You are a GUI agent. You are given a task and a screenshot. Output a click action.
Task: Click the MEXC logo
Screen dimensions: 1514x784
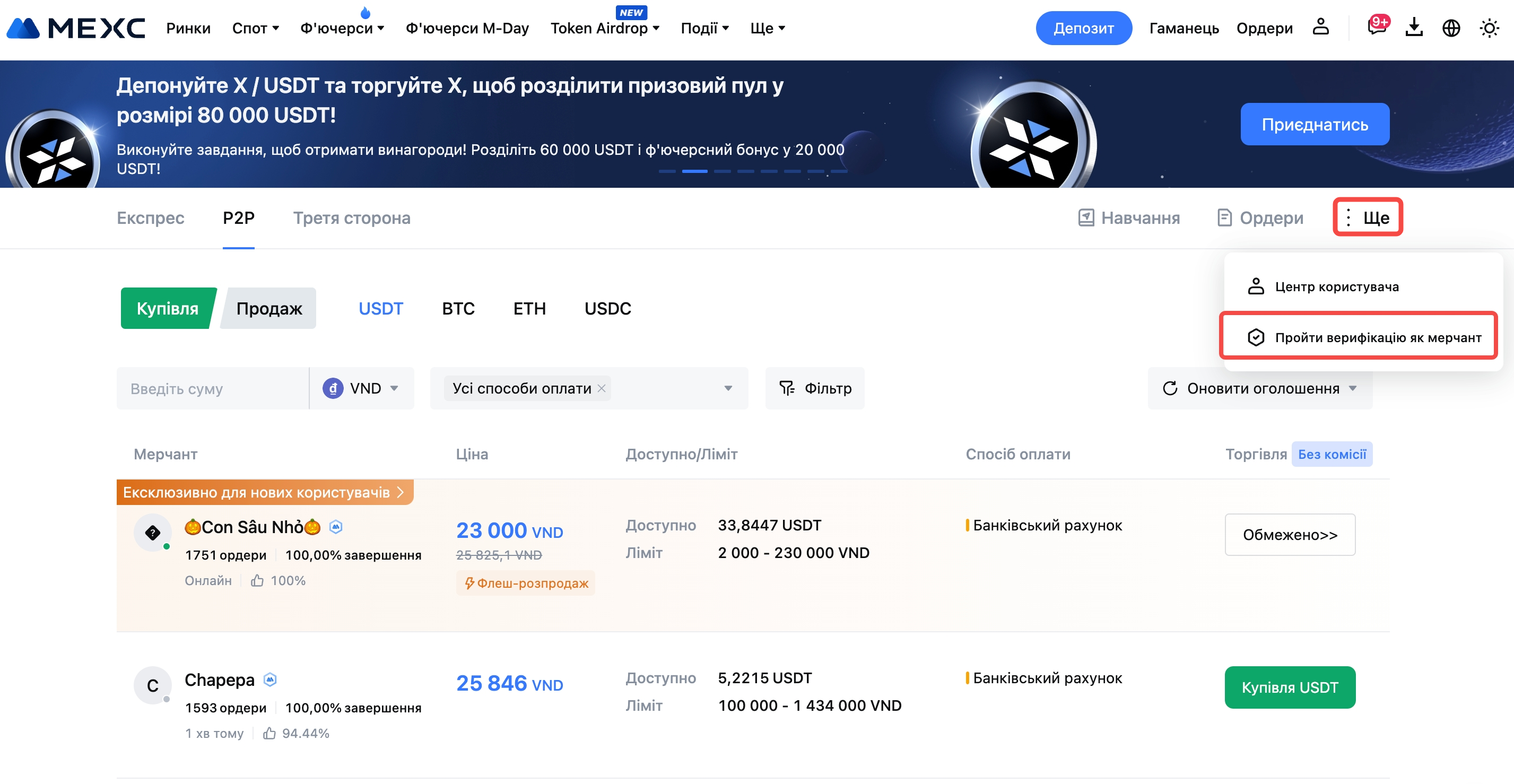point(76,28)
